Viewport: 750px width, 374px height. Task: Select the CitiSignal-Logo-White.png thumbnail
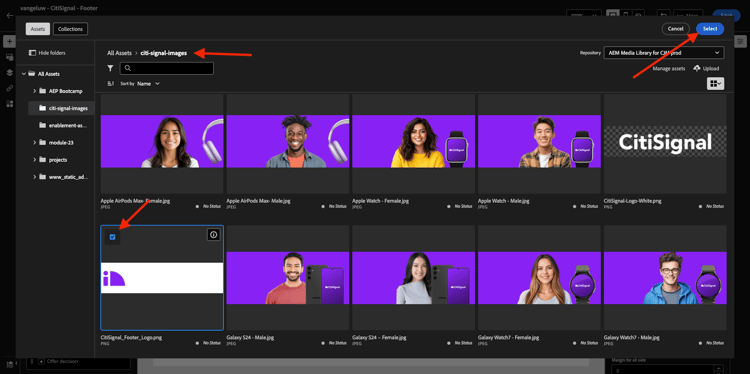tap(665, 142)
